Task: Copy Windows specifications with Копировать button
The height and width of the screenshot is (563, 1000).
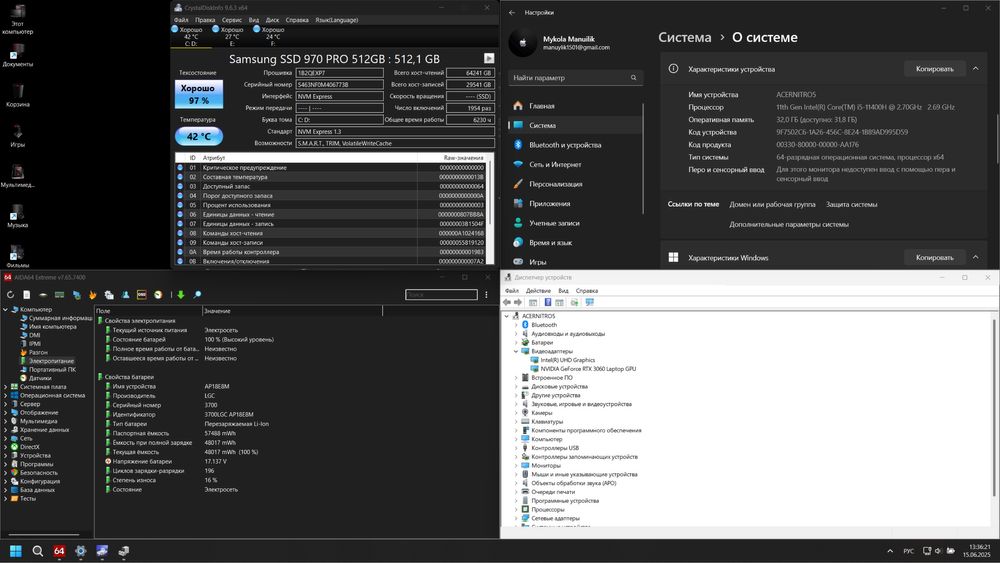Action: pos(934,258)
